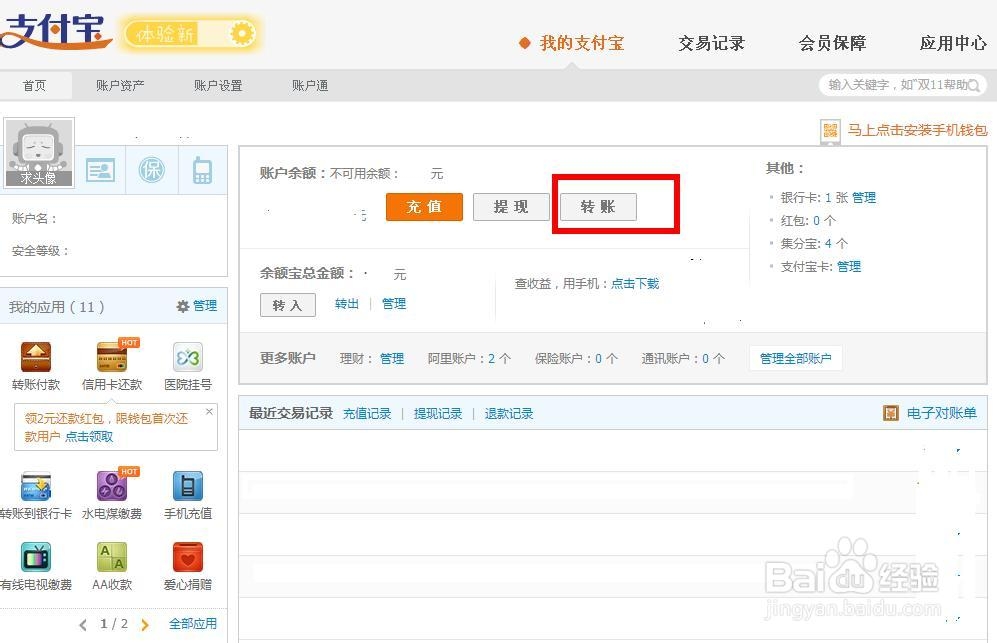The image size is (997, 643).
Task: Open the 应用中心 main tab
Action: [x=953, y=43]
